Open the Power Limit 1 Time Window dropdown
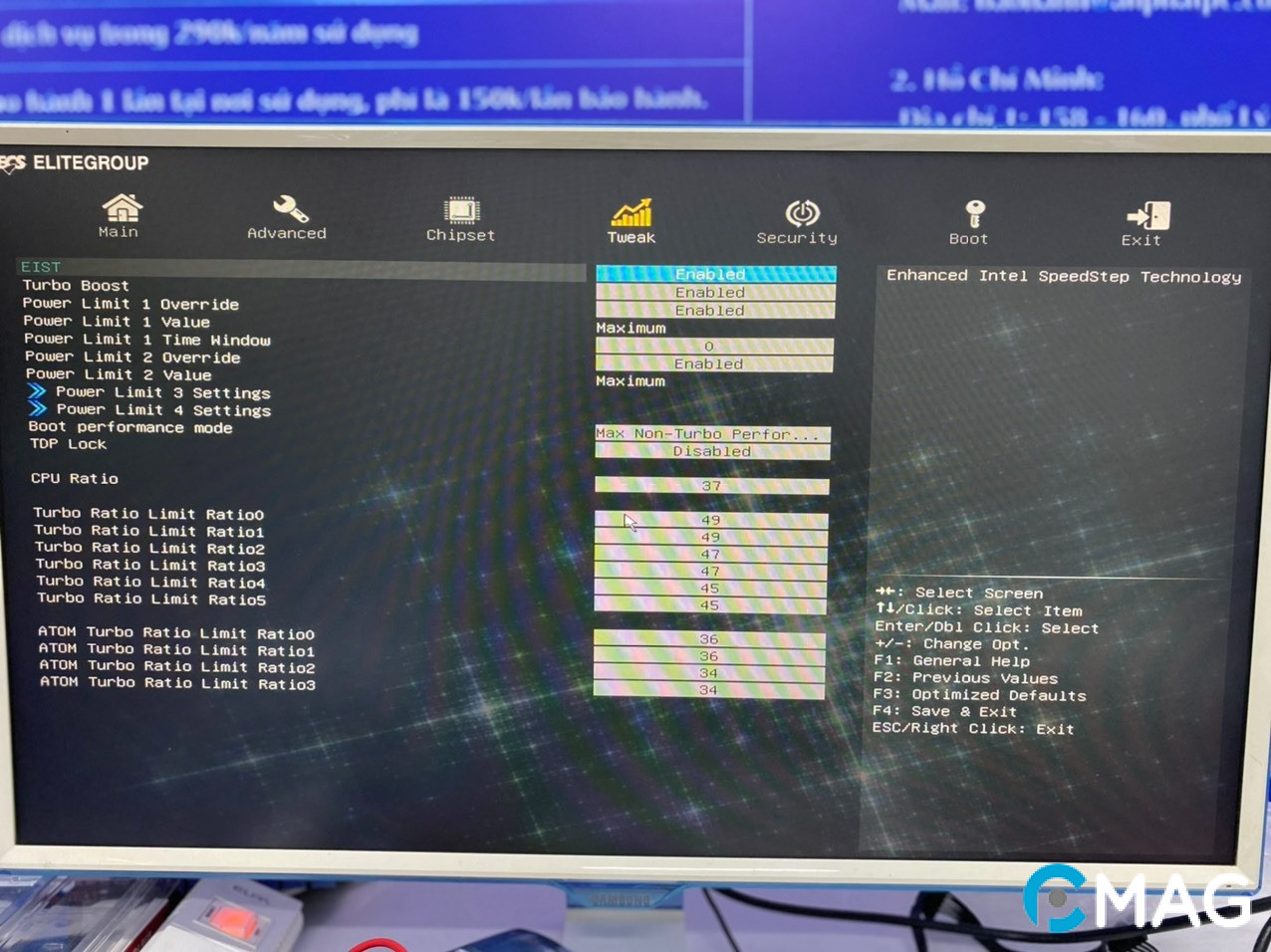The width and height of the screenshot is (1271, 952). tap(710, 346)
